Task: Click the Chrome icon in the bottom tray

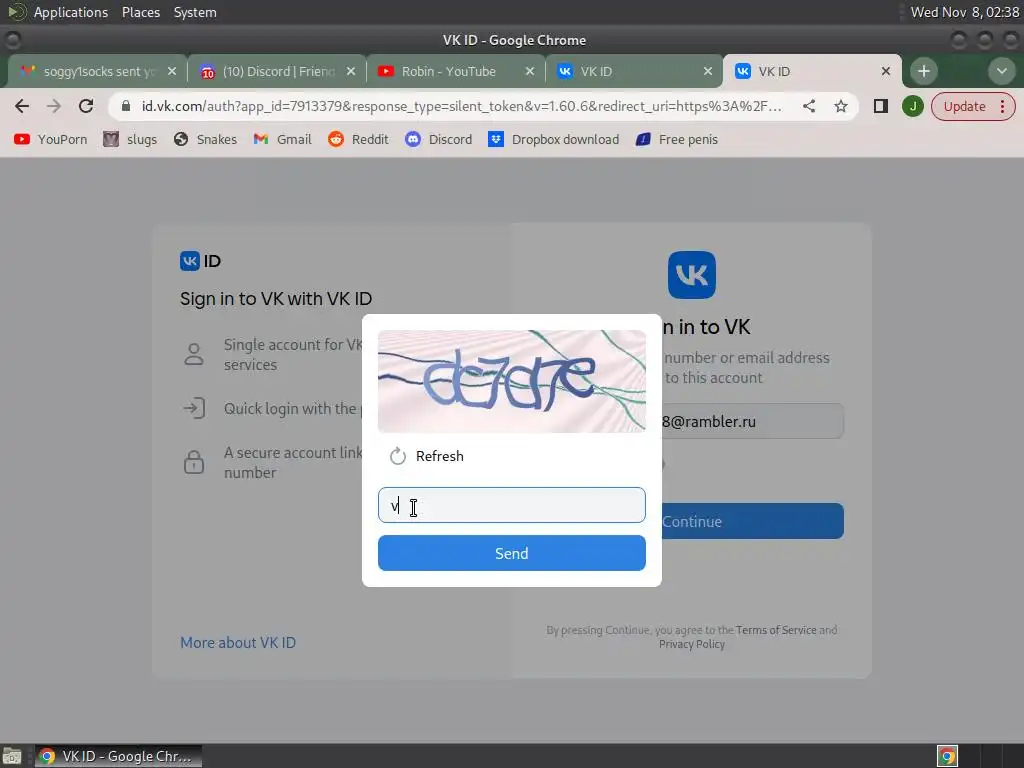Action: coord(947,756)
